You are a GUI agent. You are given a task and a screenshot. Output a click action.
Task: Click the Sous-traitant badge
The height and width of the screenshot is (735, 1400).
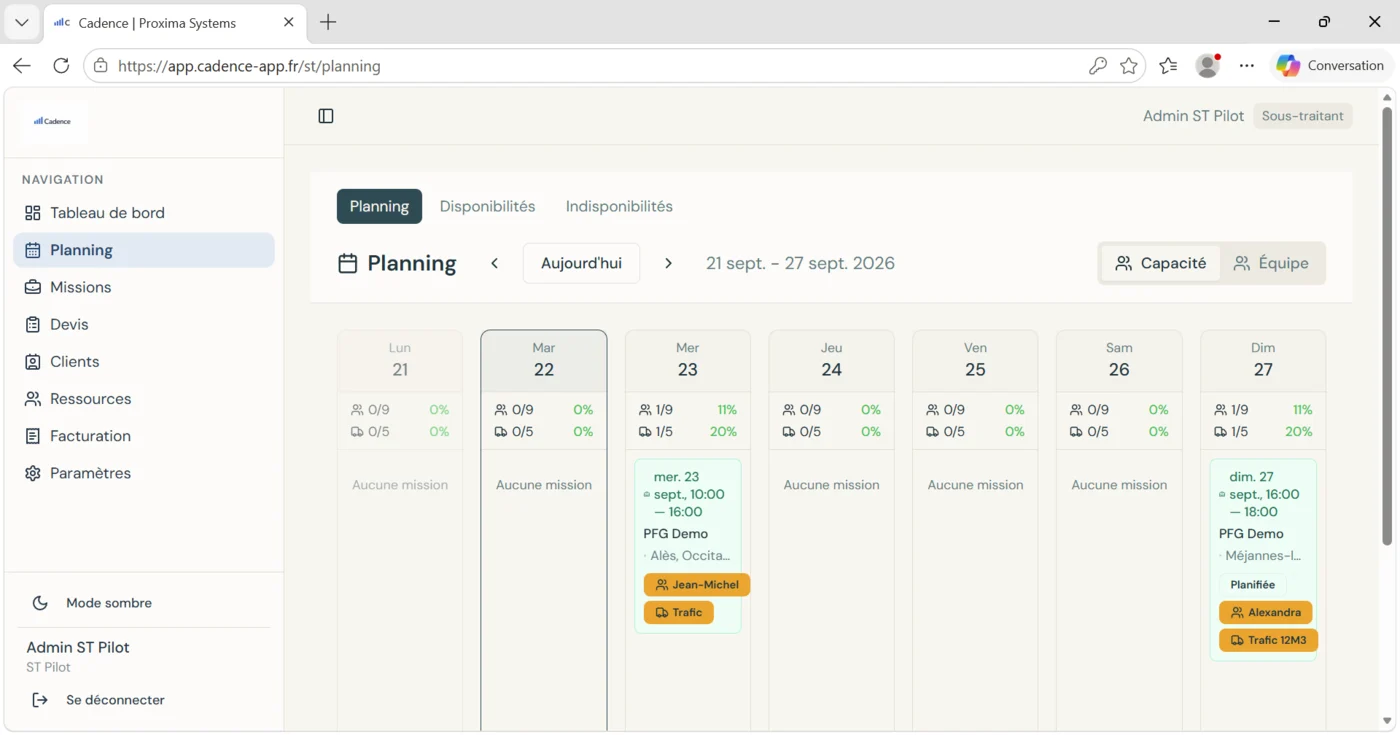click(1302, 116)
